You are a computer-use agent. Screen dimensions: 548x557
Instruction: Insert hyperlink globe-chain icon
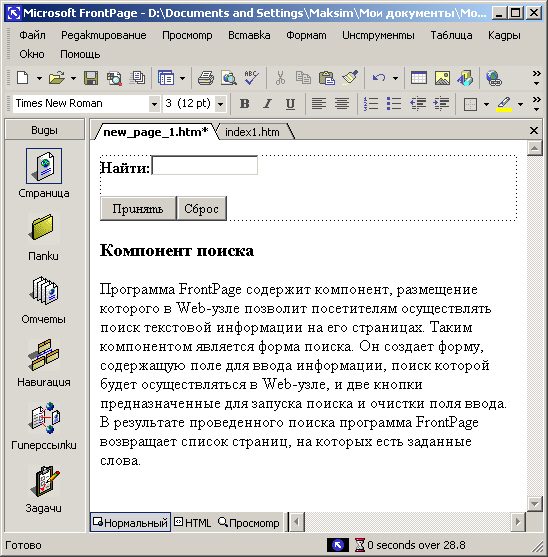[x=494, y=78]
